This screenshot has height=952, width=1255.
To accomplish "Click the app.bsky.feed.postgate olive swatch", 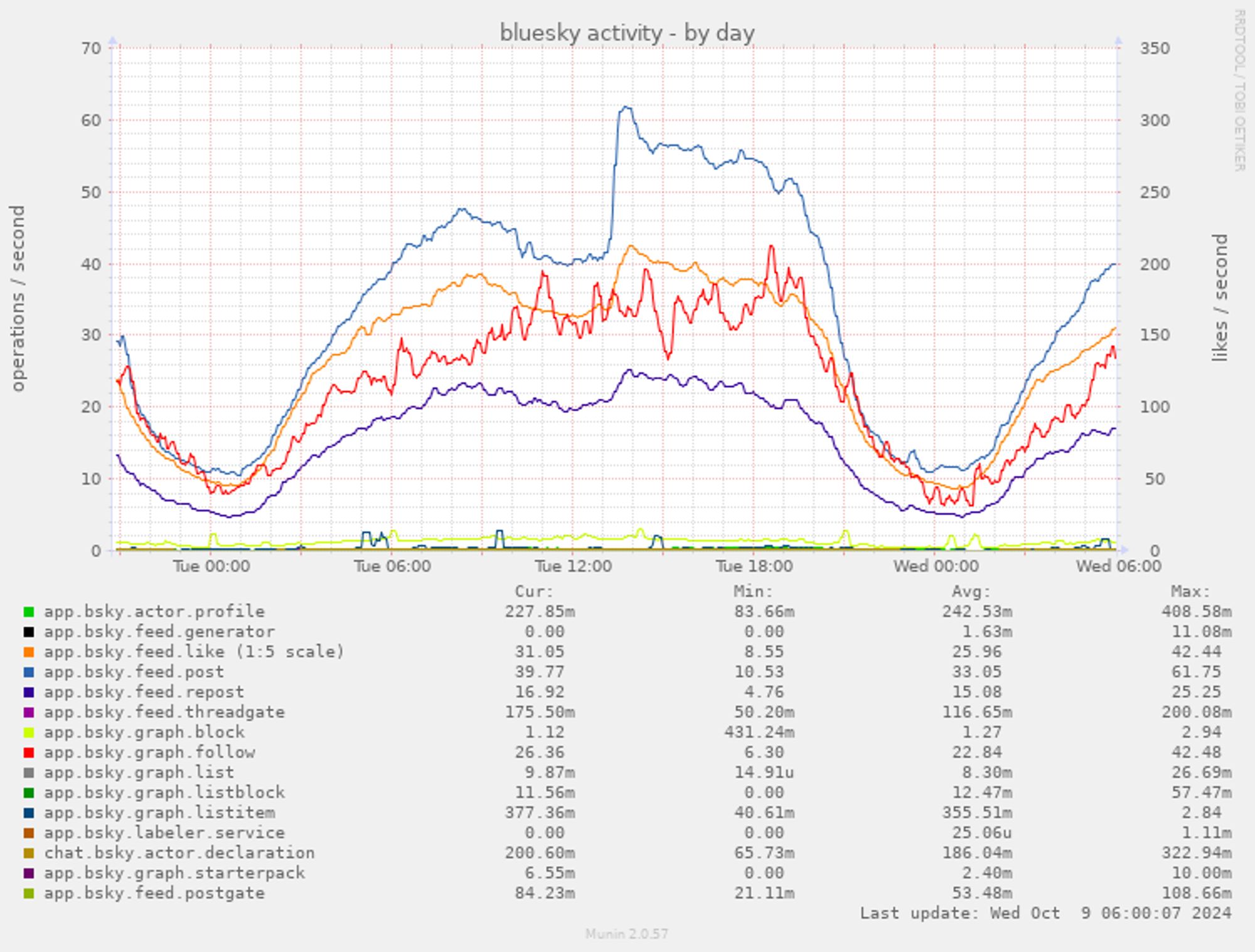I will click(x=29, y=893).
